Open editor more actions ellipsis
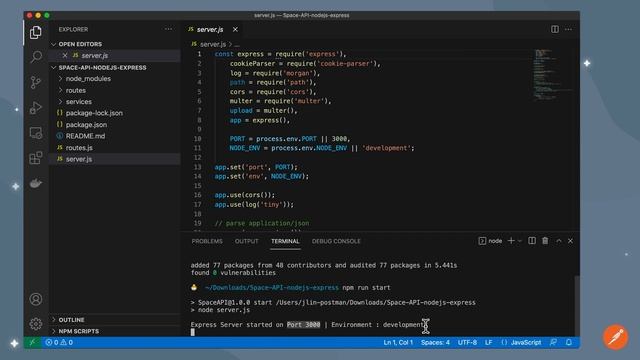640x360 pixels. pyautogui.click(x=568, y=29)
